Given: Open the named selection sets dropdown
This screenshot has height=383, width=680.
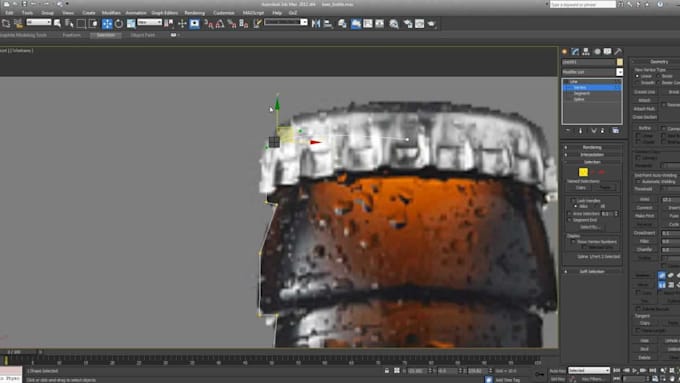Looking at the screenshot, I should [x=286, y=22].
